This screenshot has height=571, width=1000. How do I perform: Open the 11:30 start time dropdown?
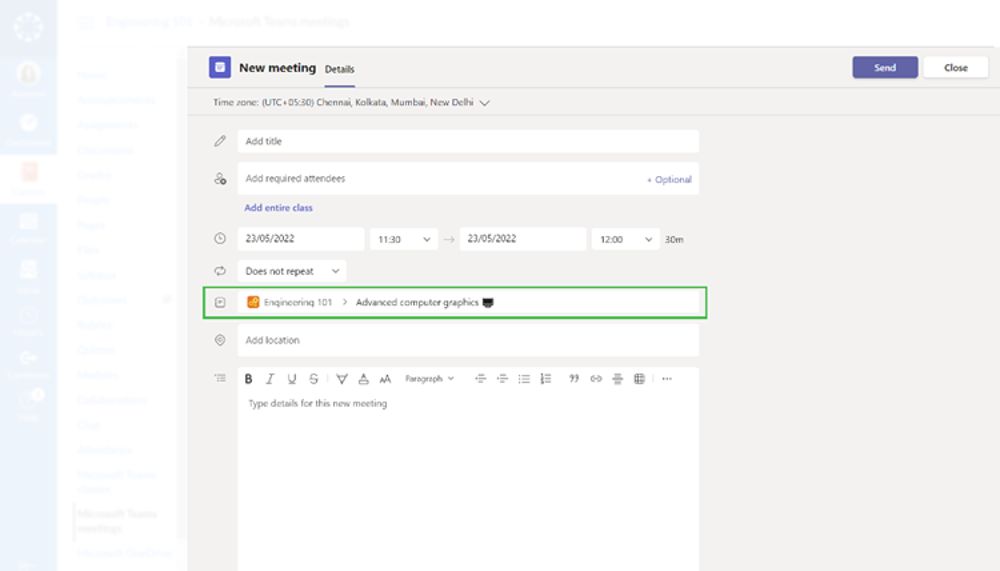[404, 240]
